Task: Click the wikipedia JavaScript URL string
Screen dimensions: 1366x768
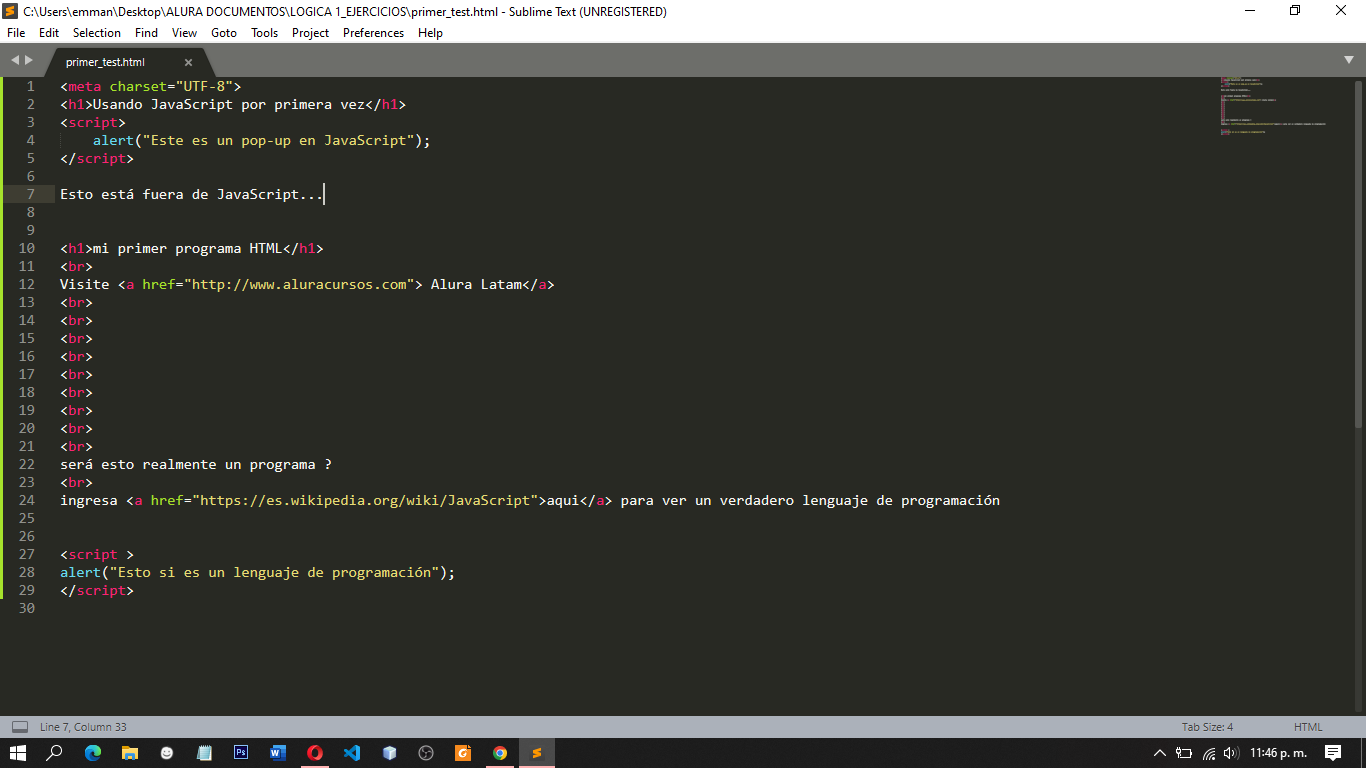Action: tap(366, 500)
